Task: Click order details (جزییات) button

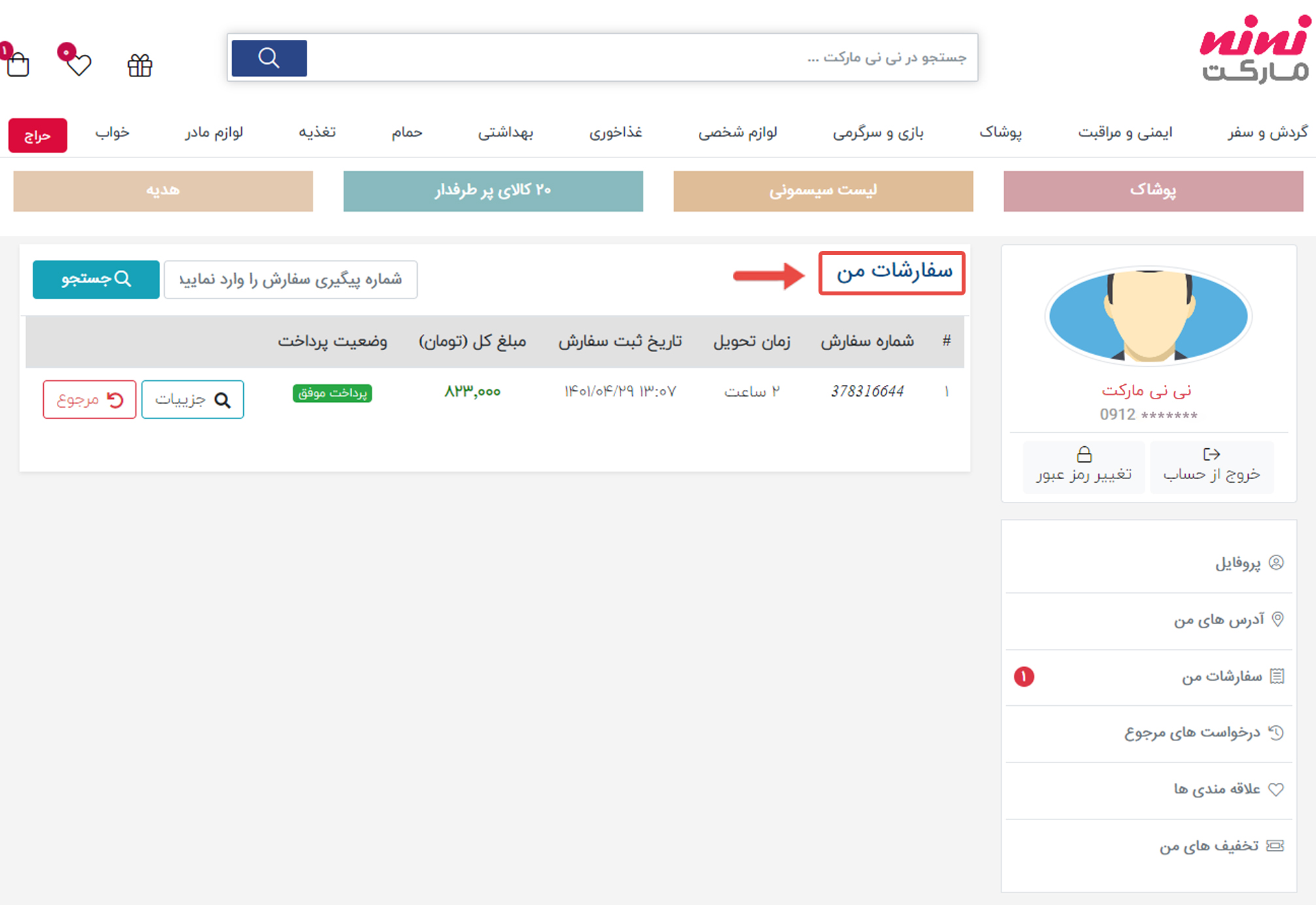Action: click(192, 399)
